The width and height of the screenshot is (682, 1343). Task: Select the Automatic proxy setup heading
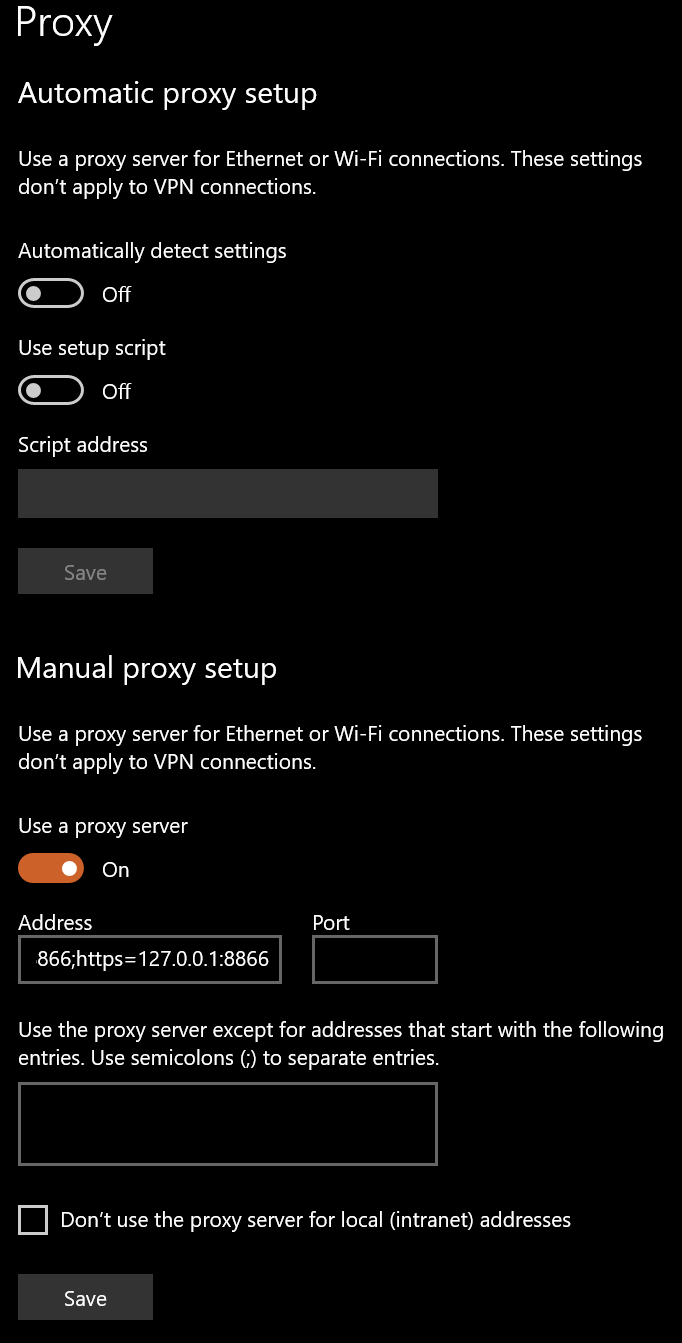tap(167, 94)
